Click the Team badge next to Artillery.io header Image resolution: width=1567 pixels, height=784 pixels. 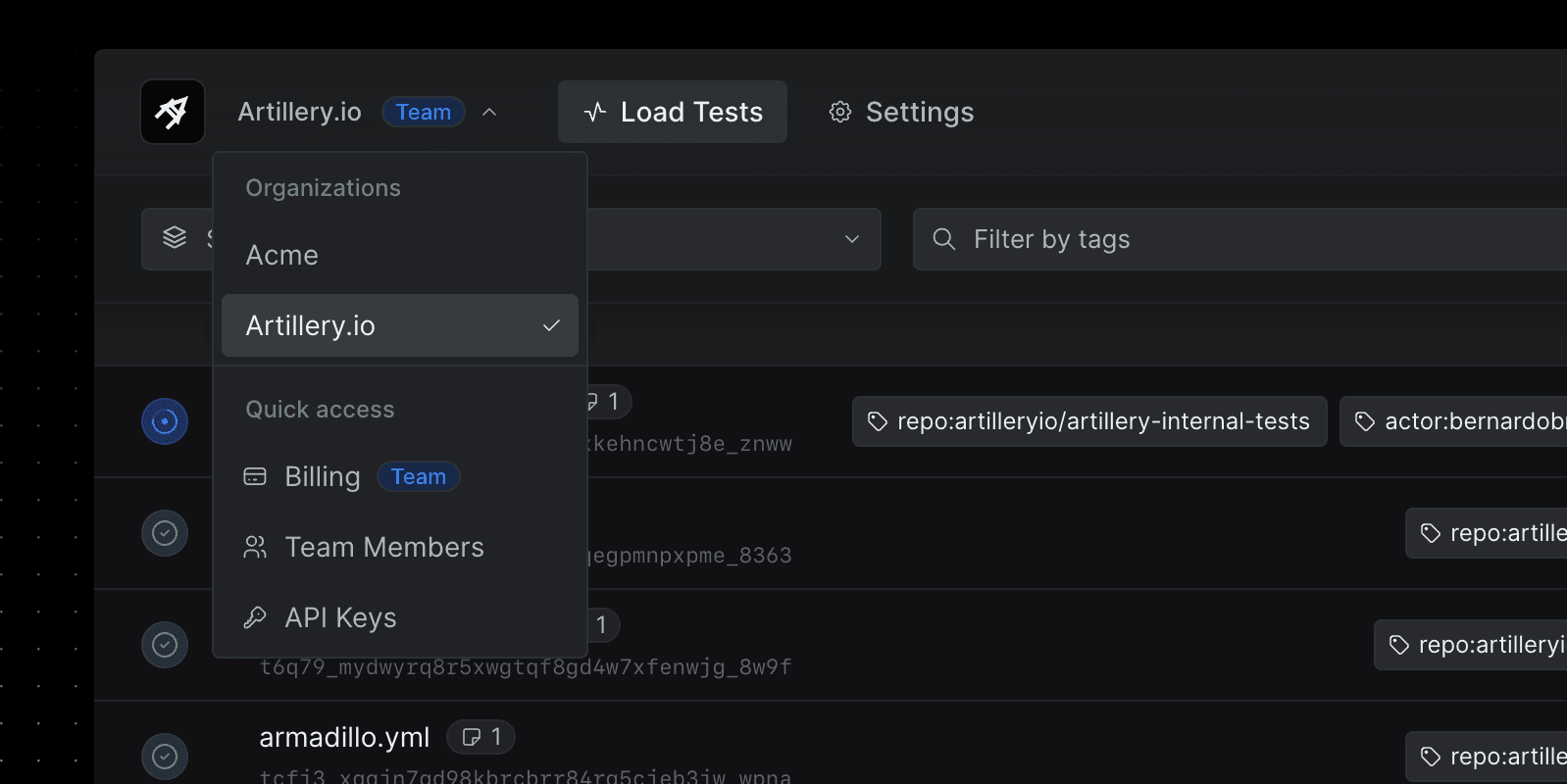click(424, 112)
